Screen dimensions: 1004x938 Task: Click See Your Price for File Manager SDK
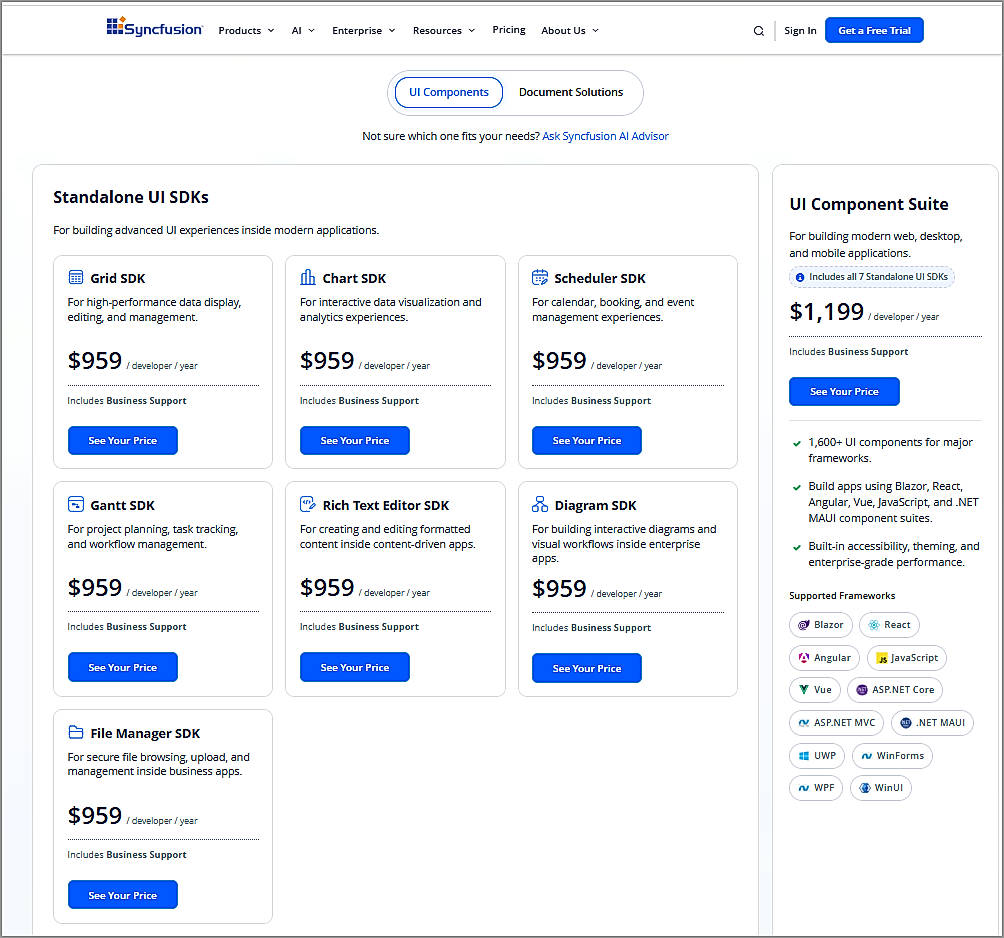coord(123,895)
